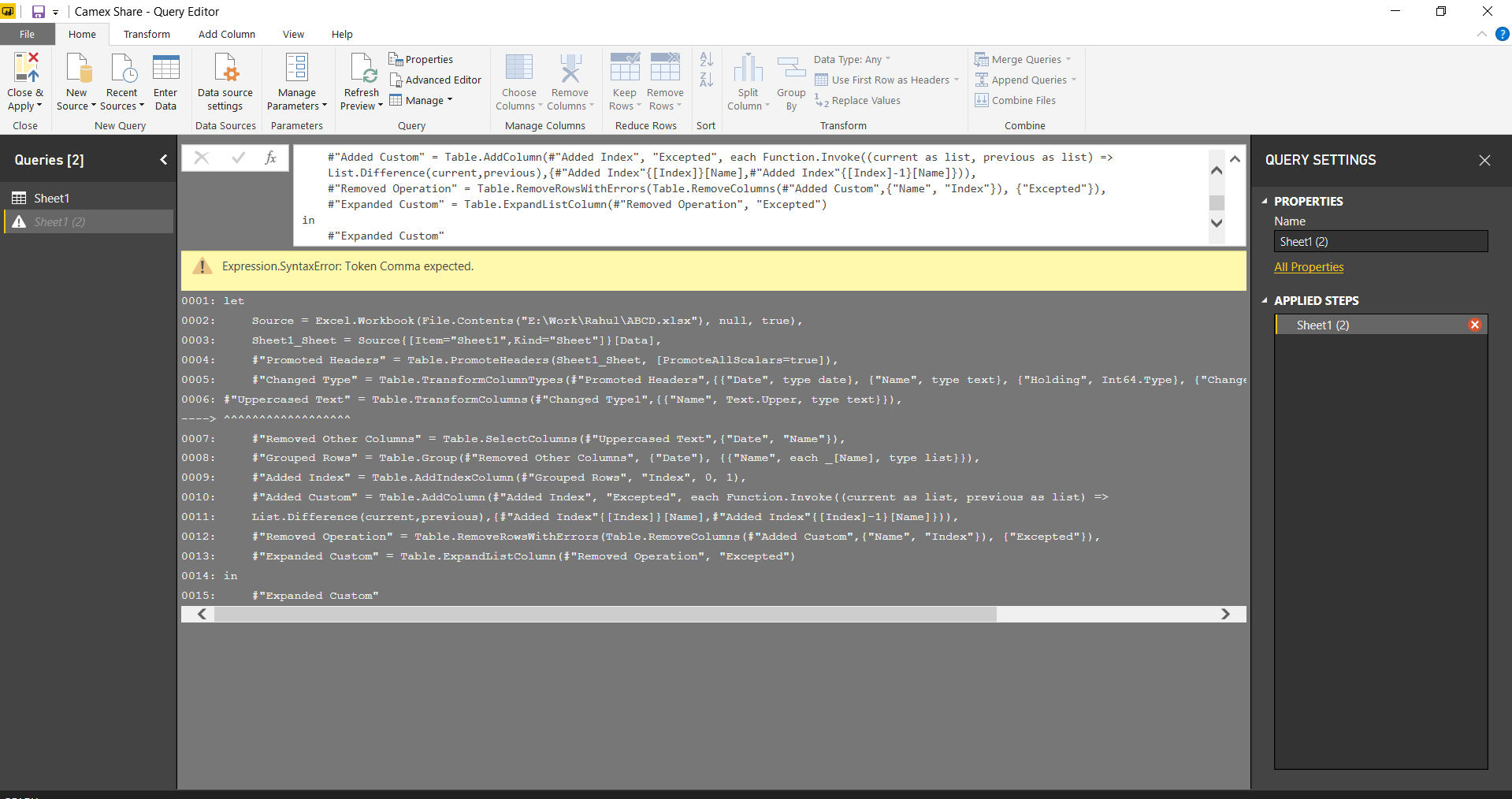Close the Query Settings pane

[1484, 160]
